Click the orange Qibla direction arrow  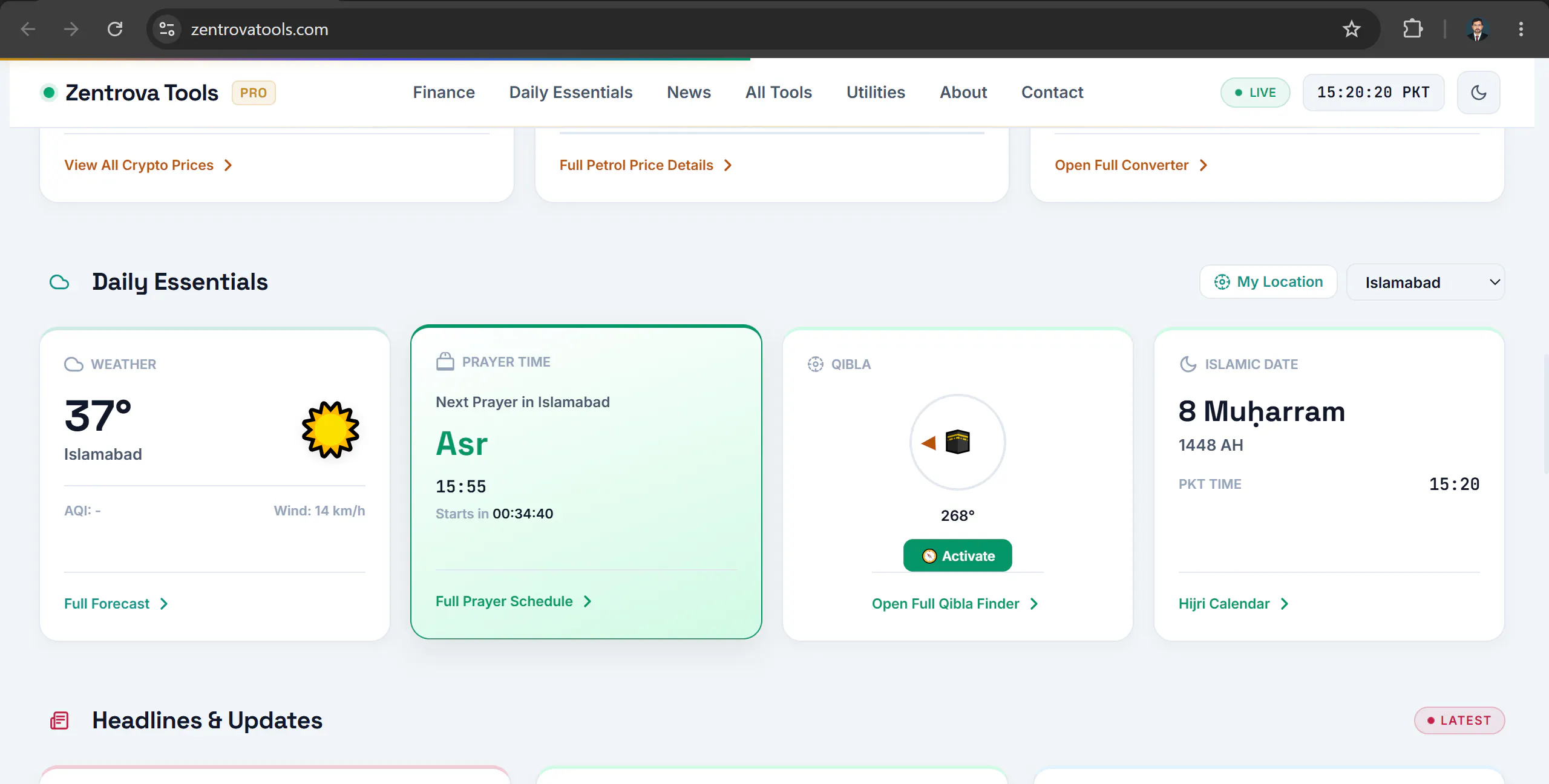[x=929, y=443]
